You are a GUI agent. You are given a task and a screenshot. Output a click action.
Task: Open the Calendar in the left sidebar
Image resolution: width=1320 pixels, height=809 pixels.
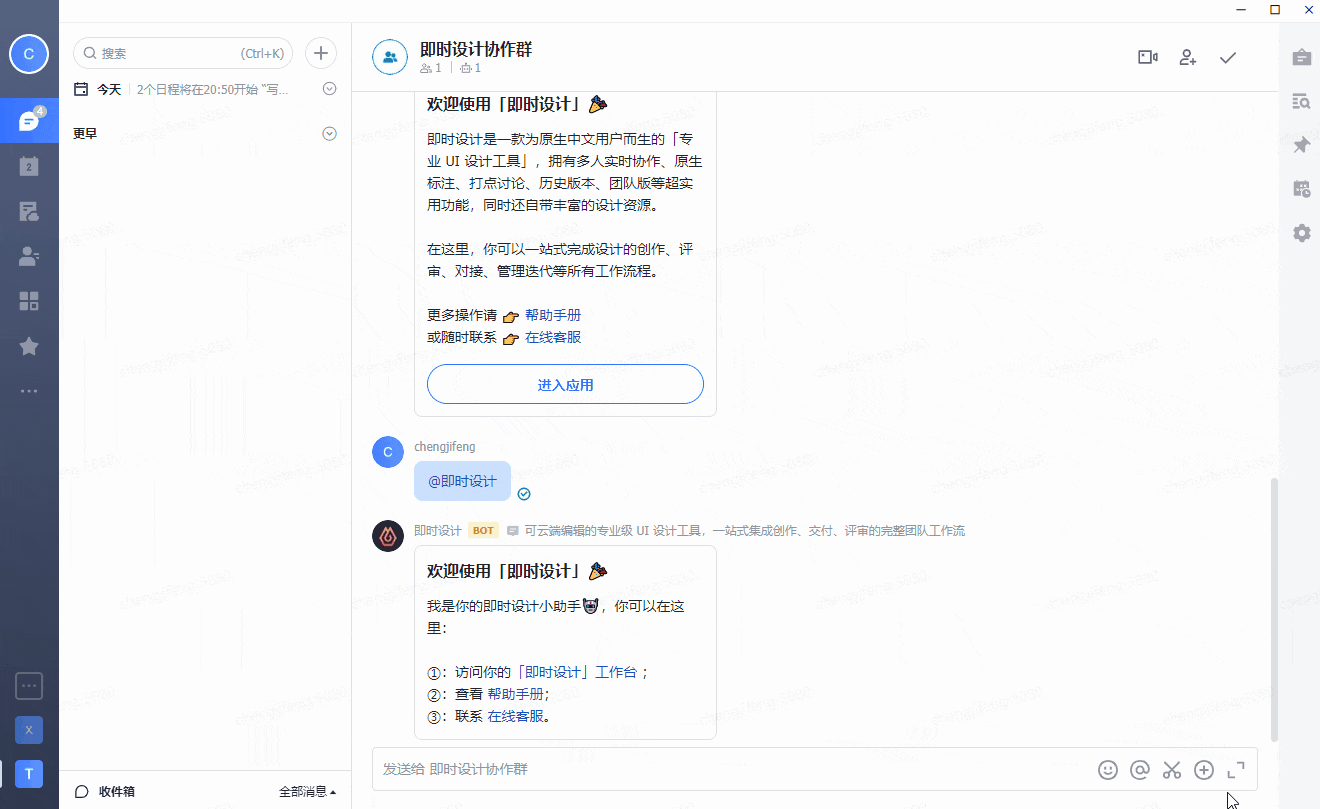pos(29,166)
